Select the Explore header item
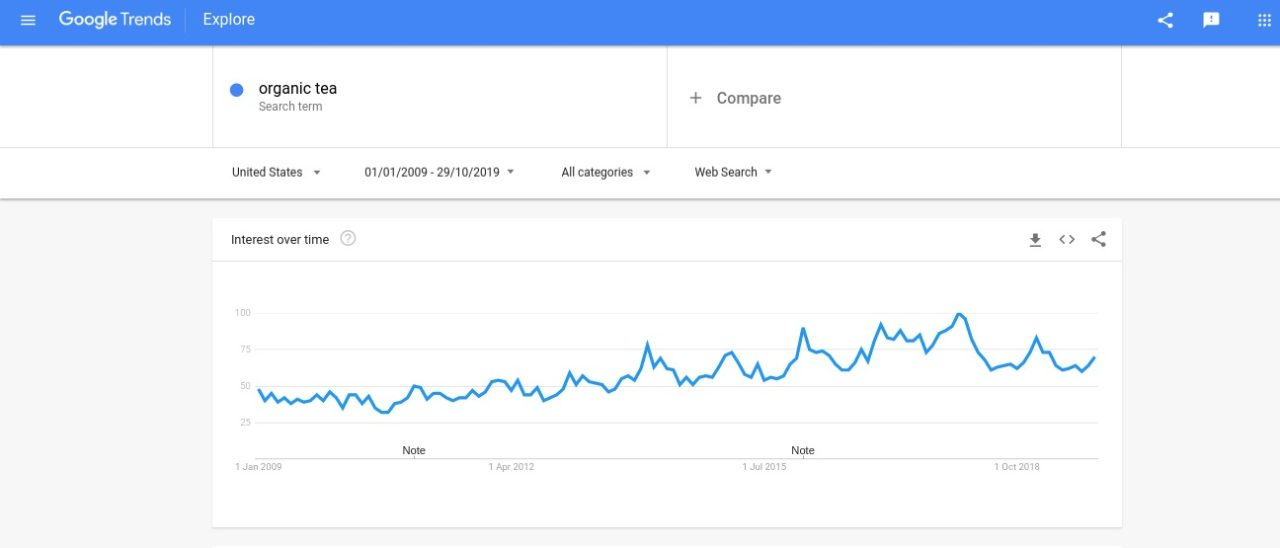The height and width of the screenshot is (548, 1280). click(x=228, y=20)
